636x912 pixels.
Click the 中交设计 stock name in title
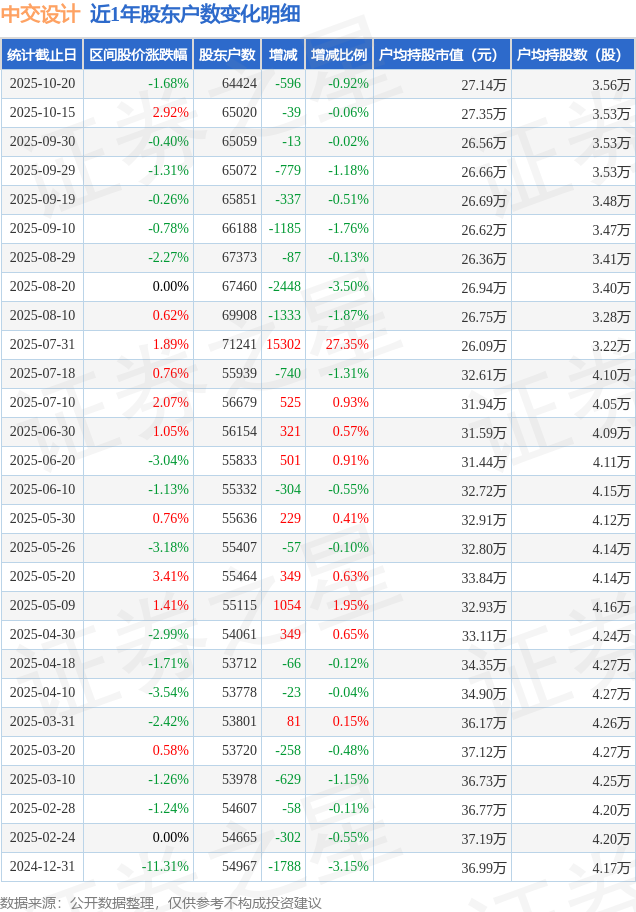(40, 14)
